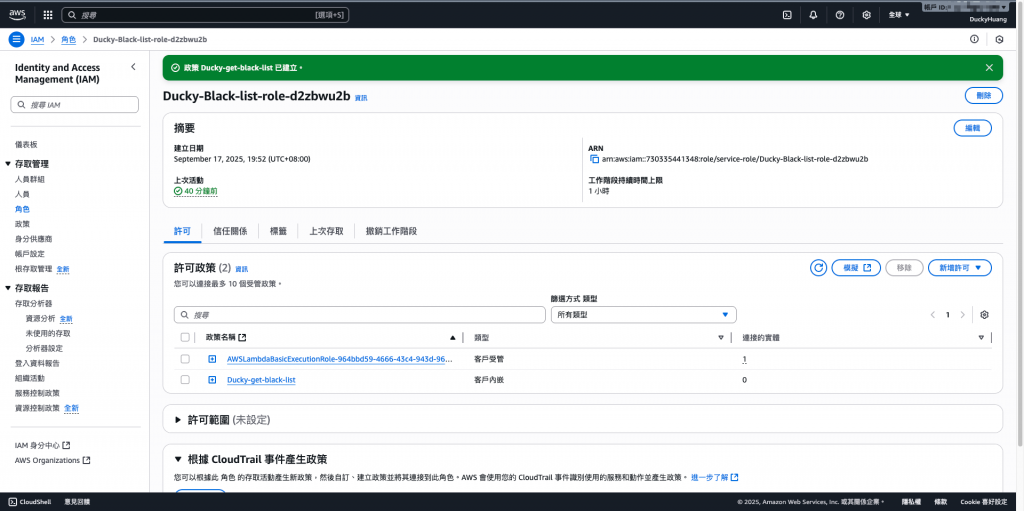The image size is (1024, 511).
Task: Sort the type column with its arrow
Action: [721, 338]
